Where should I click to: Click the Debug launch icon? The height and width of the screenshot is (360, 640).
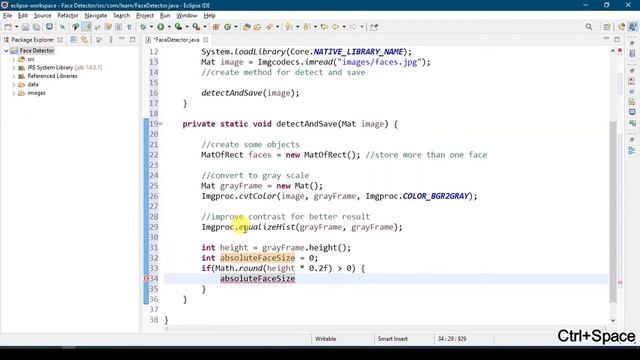pyautogui.click(x=143, y=27)
